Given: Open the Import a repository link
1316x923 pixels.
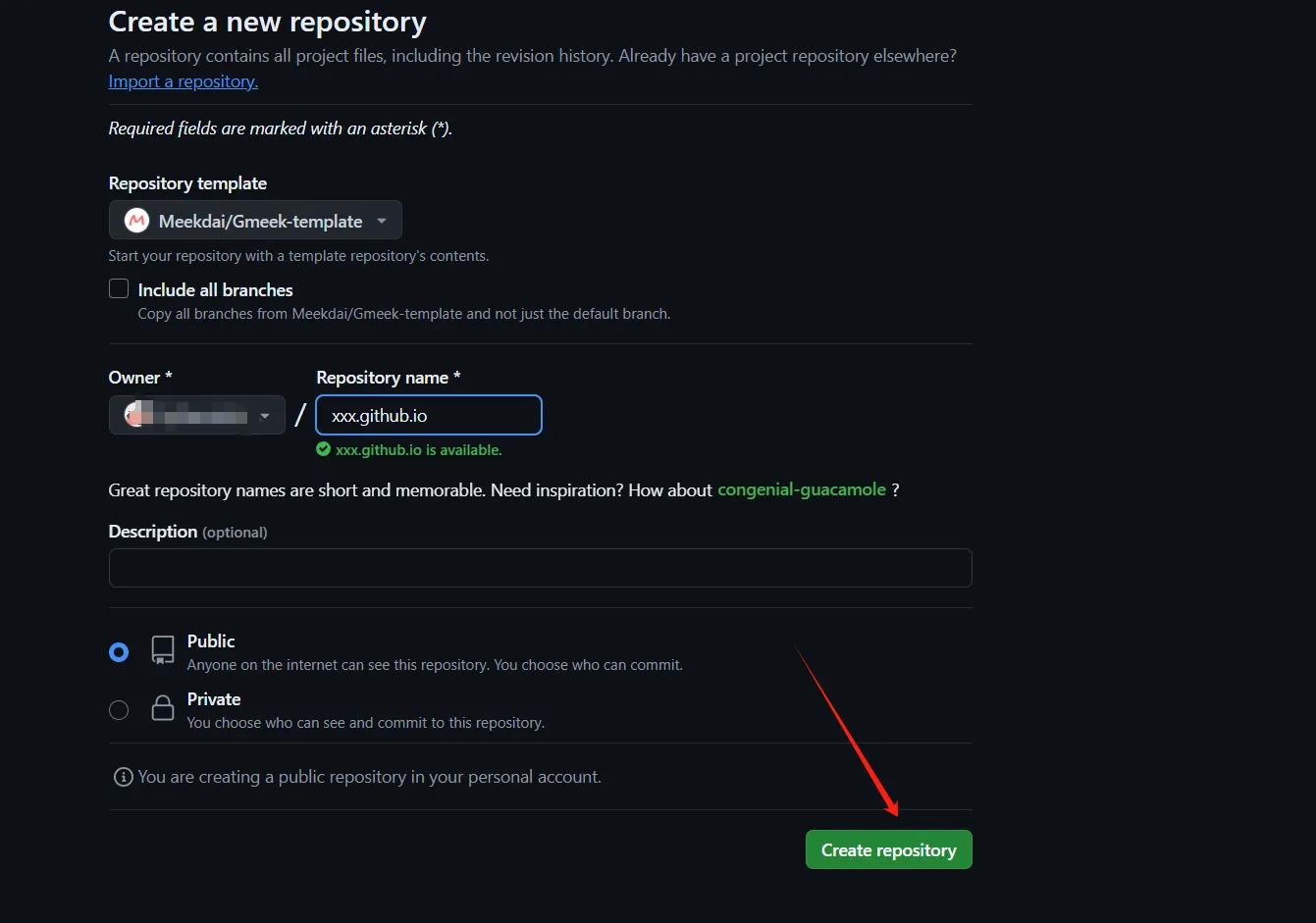Looking at the screenshot, I should point(184,81).
